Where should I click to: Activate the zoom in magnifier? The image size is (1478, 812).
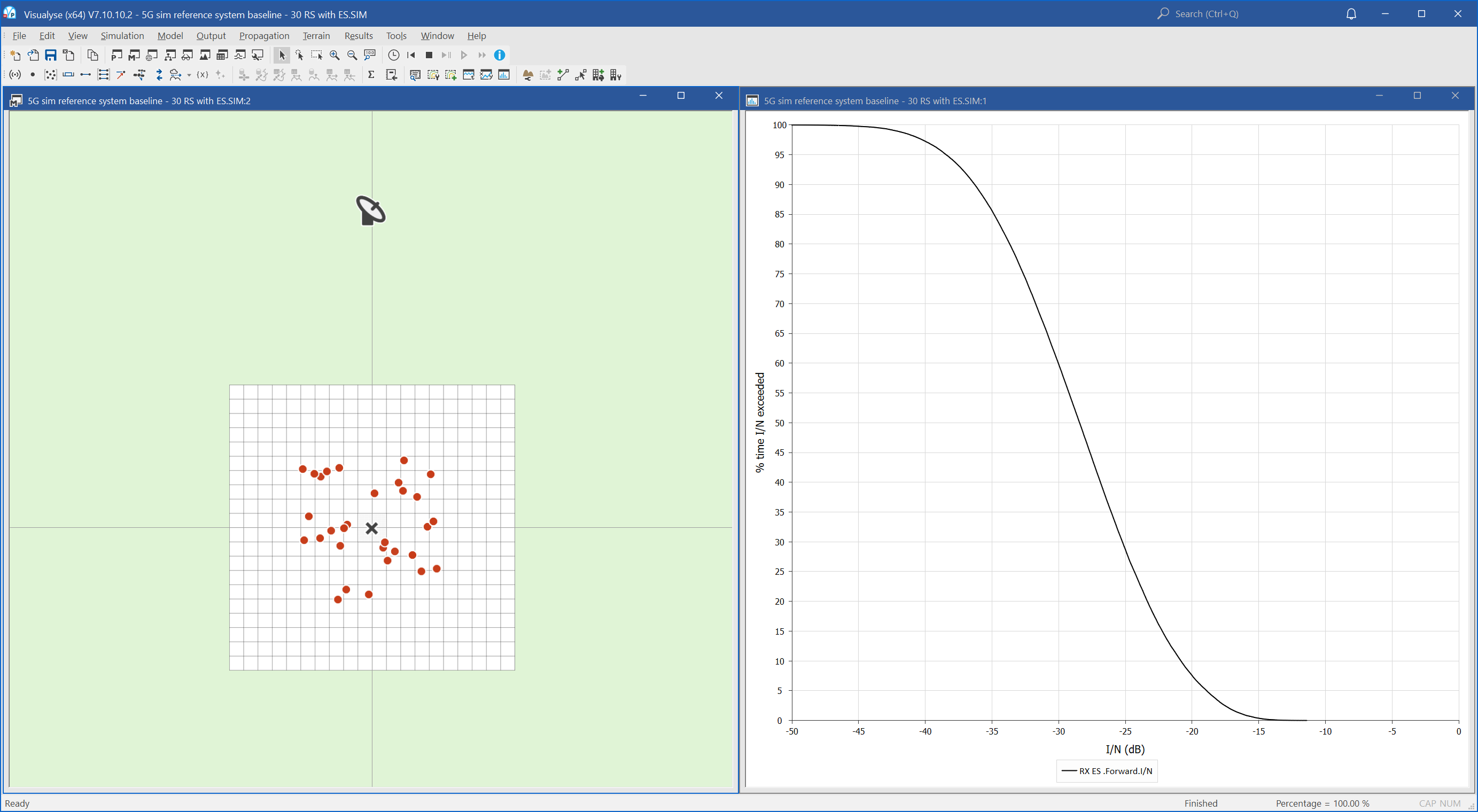click(x=335, y=55)
